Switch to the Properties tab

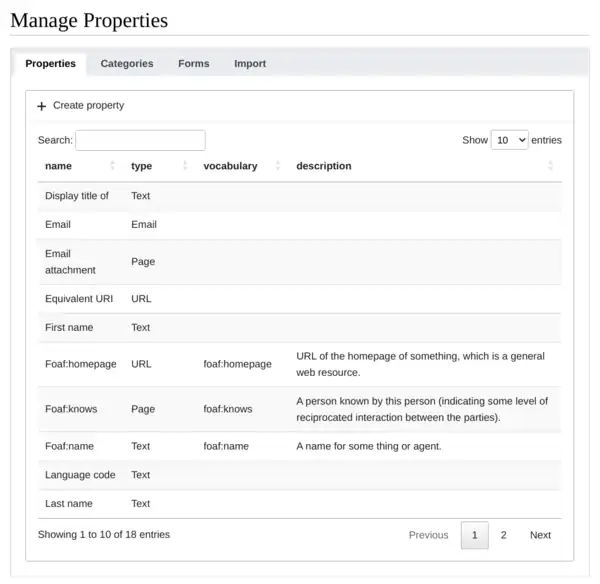50,63
